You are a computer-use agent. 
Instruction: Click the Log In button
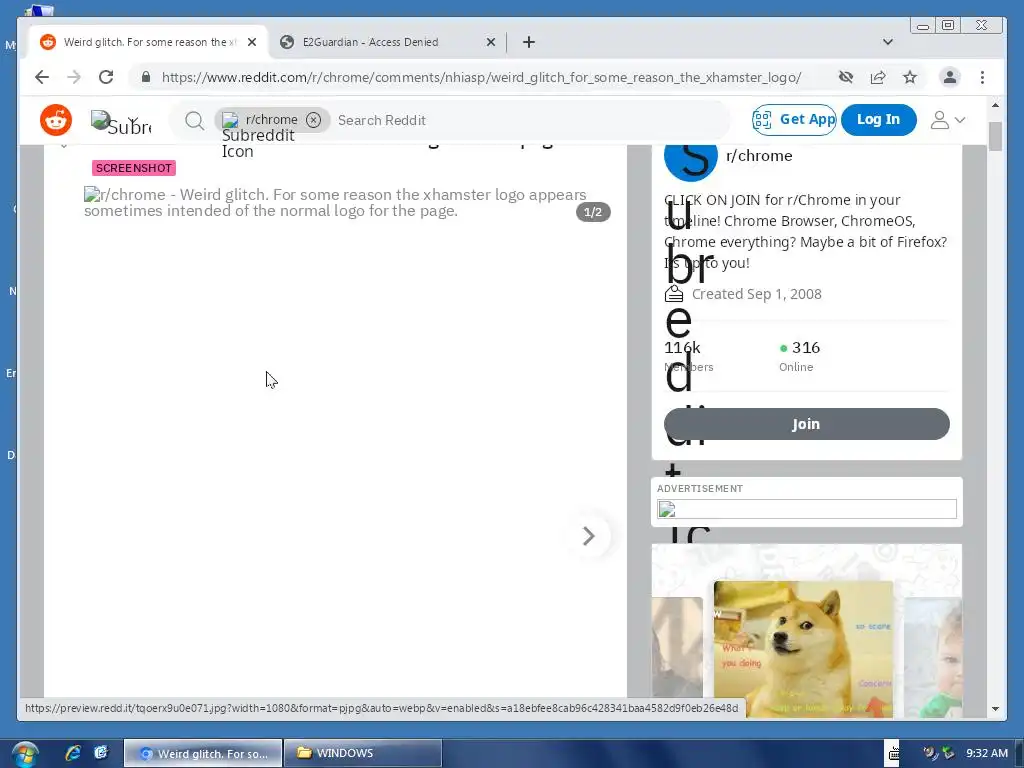pyautogui.click(x=878, y=120)
